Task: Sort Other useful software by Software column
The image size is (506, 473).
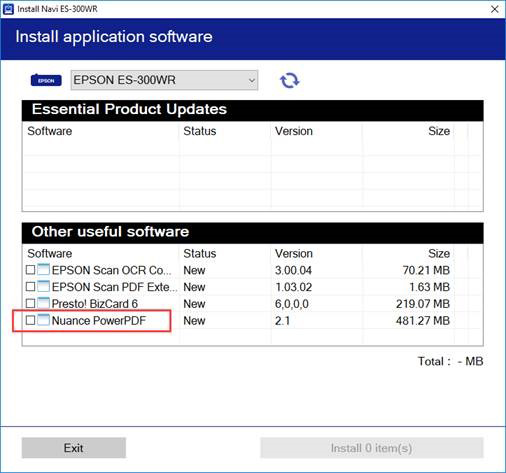Action: click(x=50, y=253)
